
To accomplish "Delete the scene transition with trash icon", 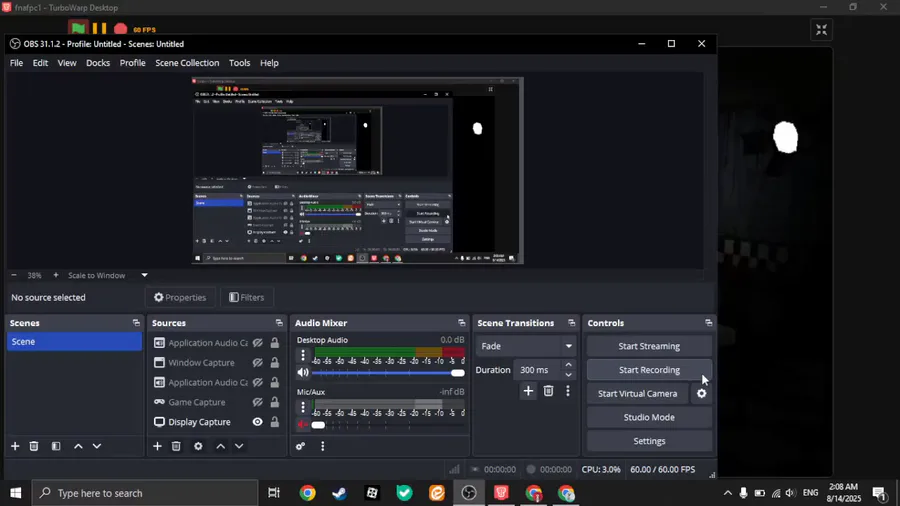I will (548, 391).
